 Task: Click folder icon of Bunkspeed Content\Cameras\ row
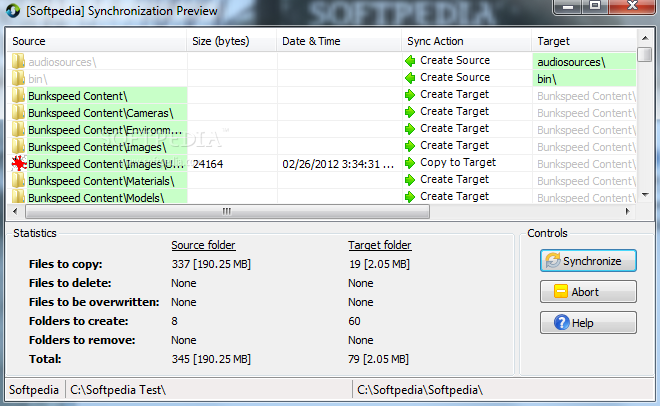18,112
